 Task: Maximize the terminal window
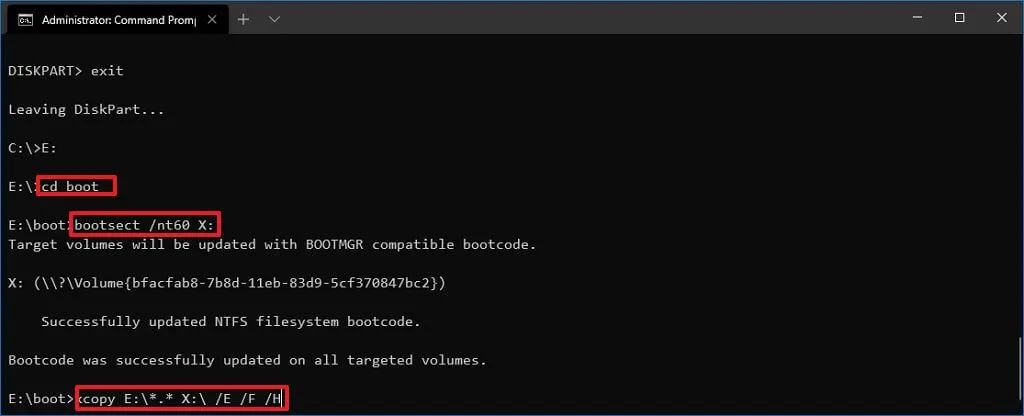960,18
